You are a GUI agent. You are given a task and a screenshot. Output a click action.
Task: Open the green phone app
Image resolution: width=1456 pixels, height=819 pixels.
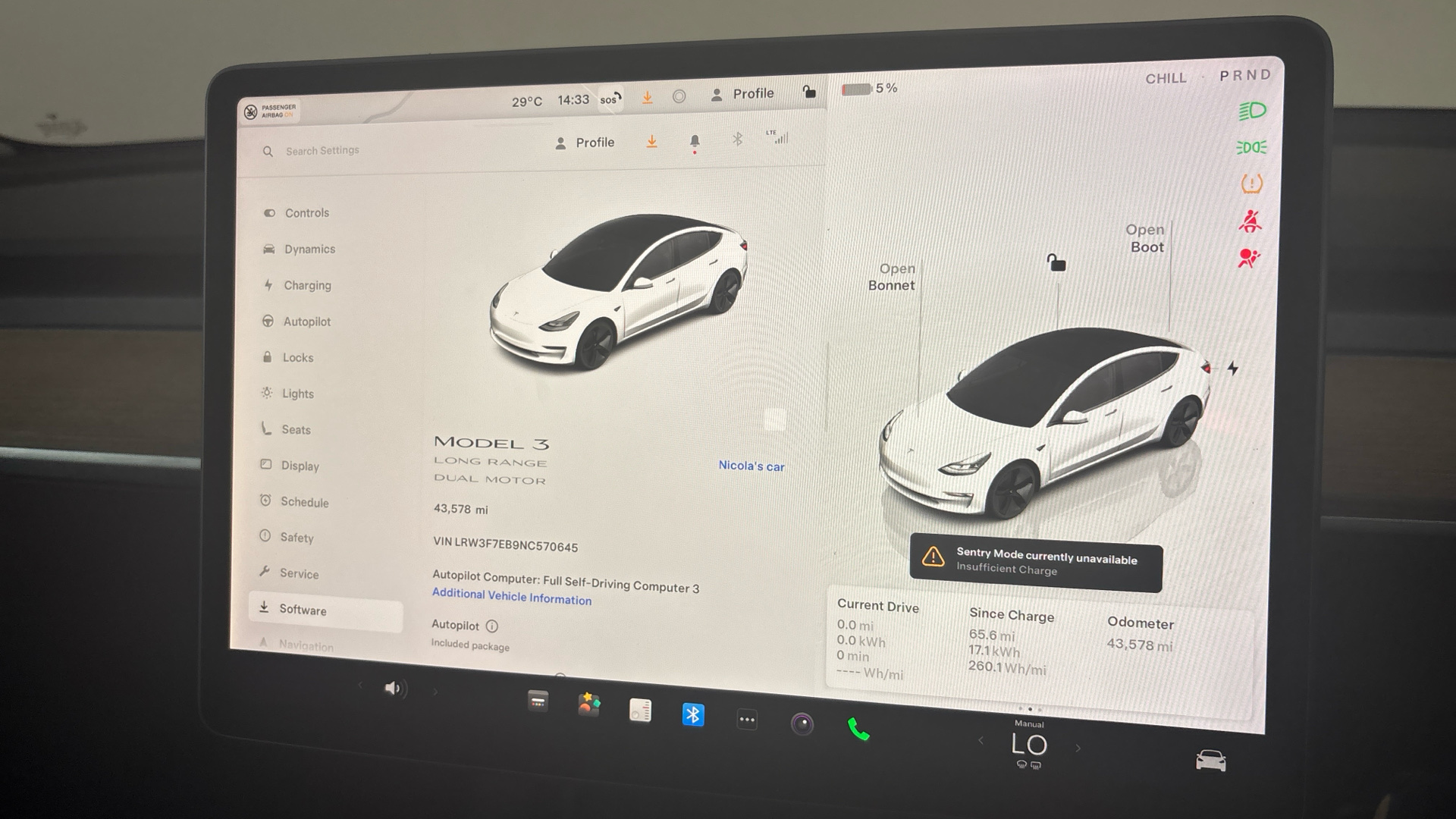tap(858, 729)
